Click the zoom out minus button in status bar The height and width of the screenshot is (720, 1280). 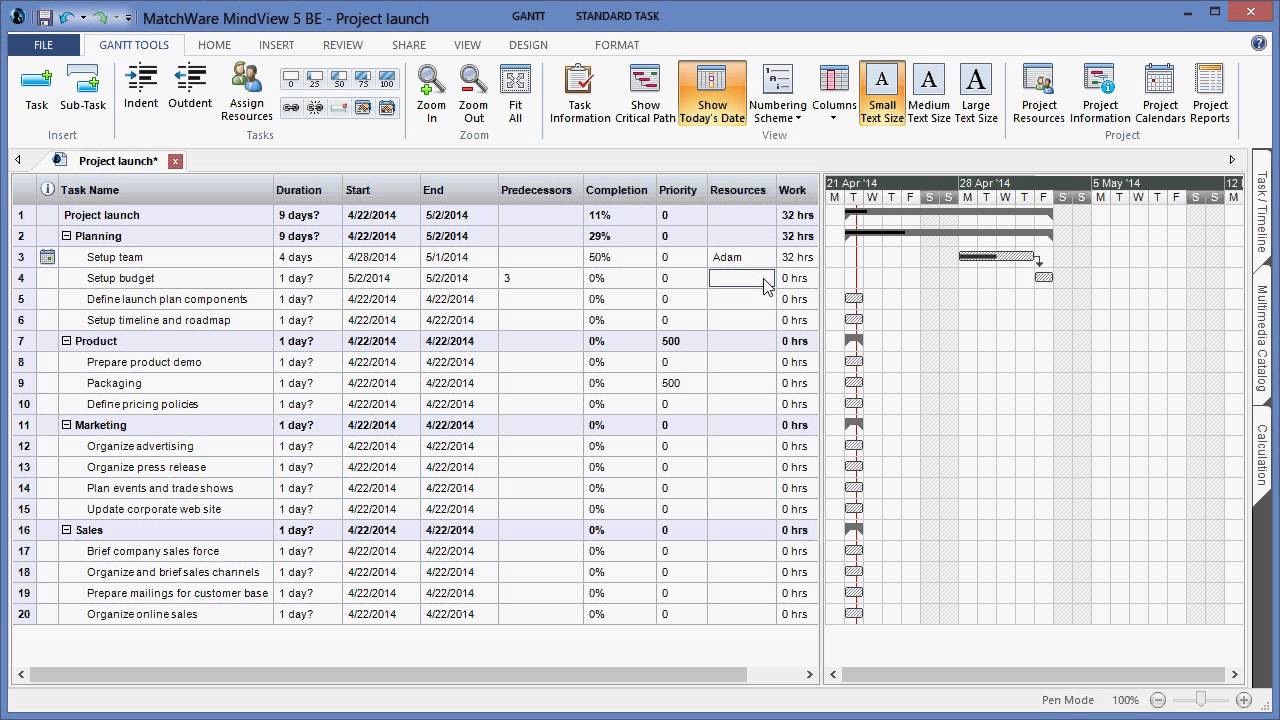(1158, 700)
